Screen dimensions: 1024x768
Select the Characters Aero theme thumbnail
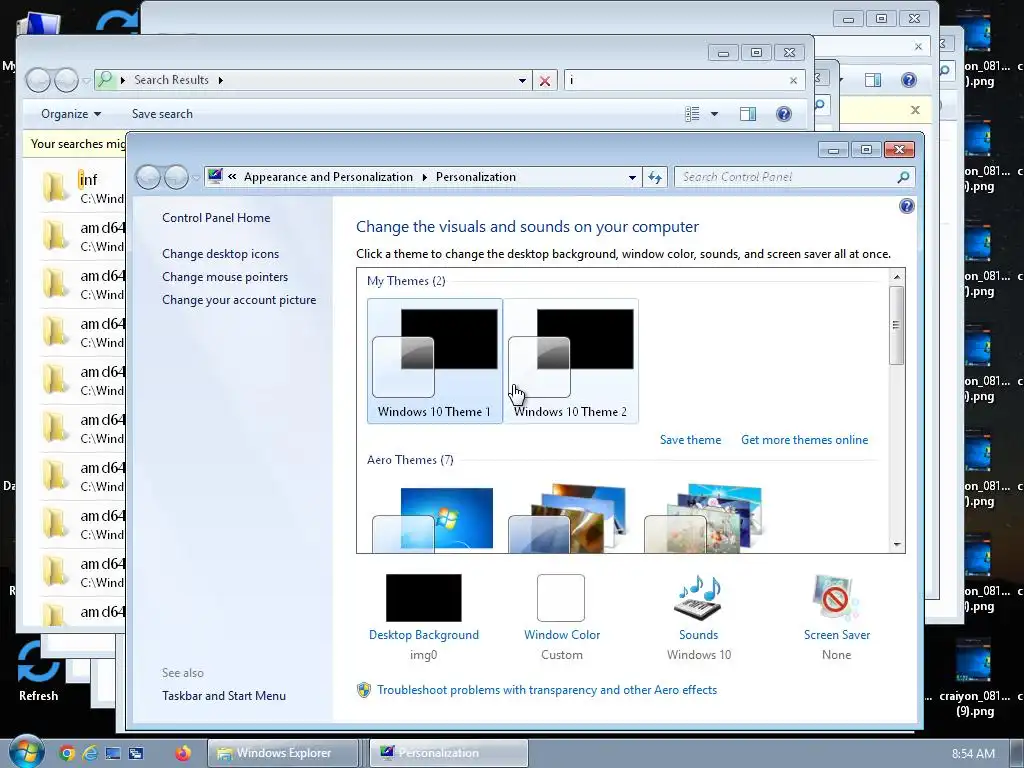703,518
